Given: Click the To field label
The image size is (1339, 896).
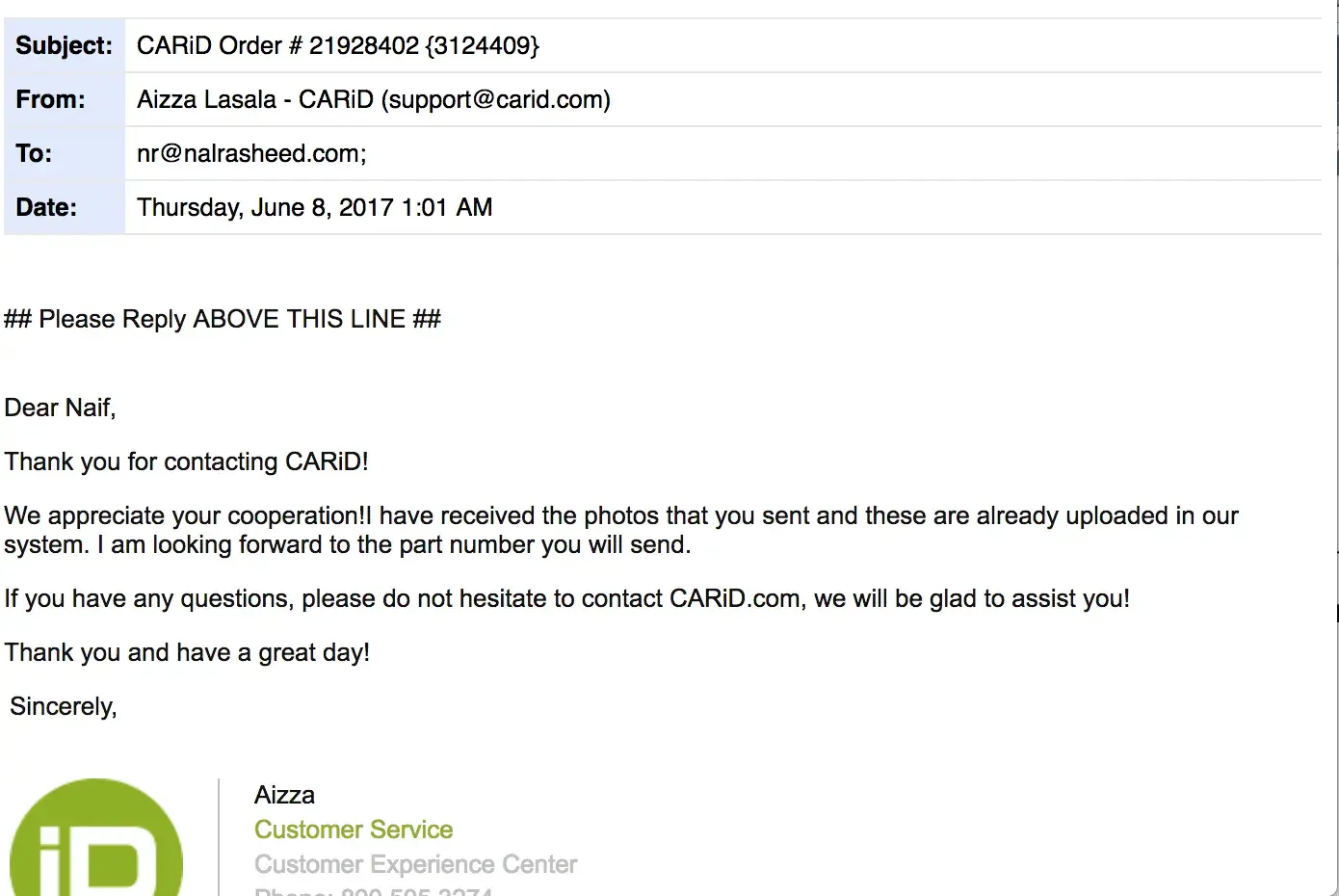Looking at the screenshot, I should tap(34, 153).
